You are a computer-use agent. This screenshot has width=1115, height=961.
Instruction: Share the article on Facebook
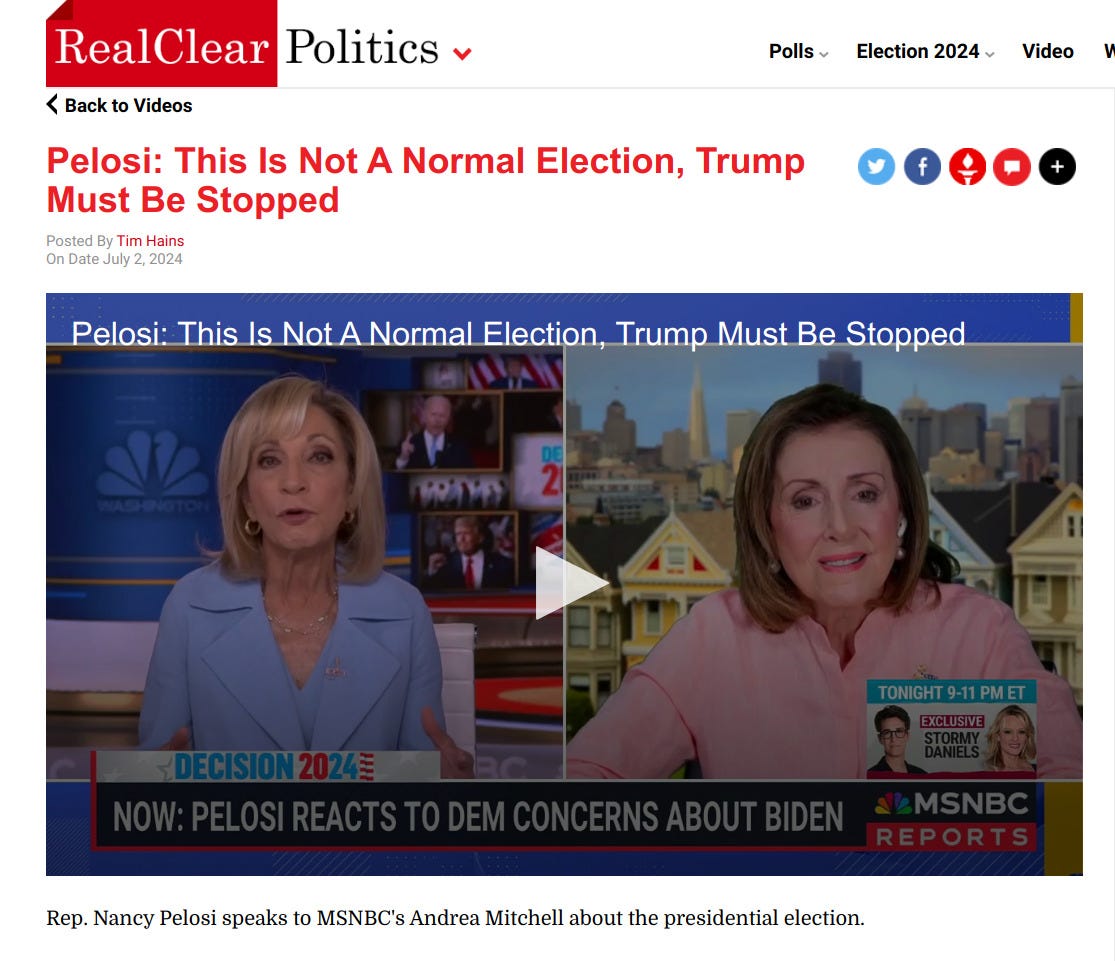click(x=922, y=166)
